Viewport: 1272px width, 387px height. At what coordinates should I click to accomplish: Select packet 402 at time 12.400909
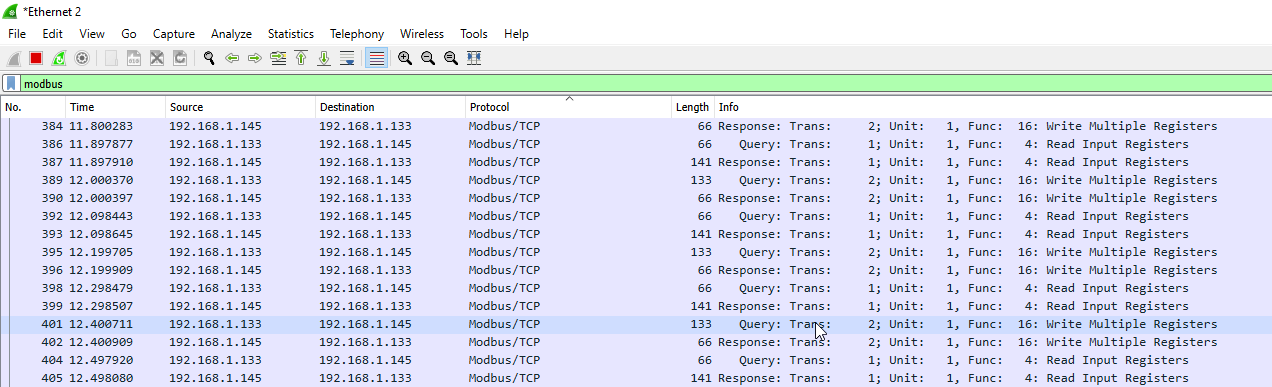[x=636, y=342]
